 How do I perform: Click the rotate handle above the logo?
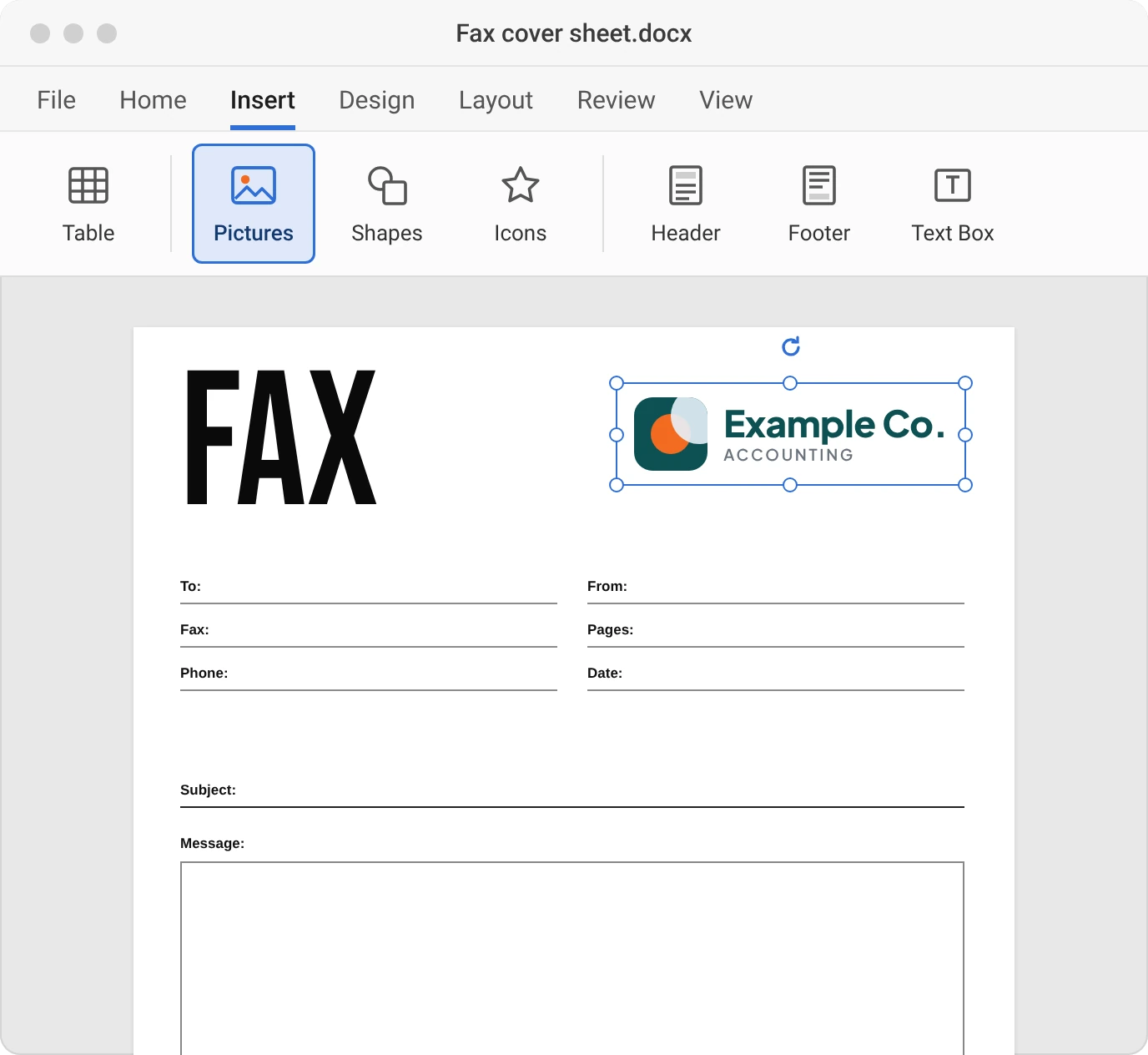(x=791, y=346)
